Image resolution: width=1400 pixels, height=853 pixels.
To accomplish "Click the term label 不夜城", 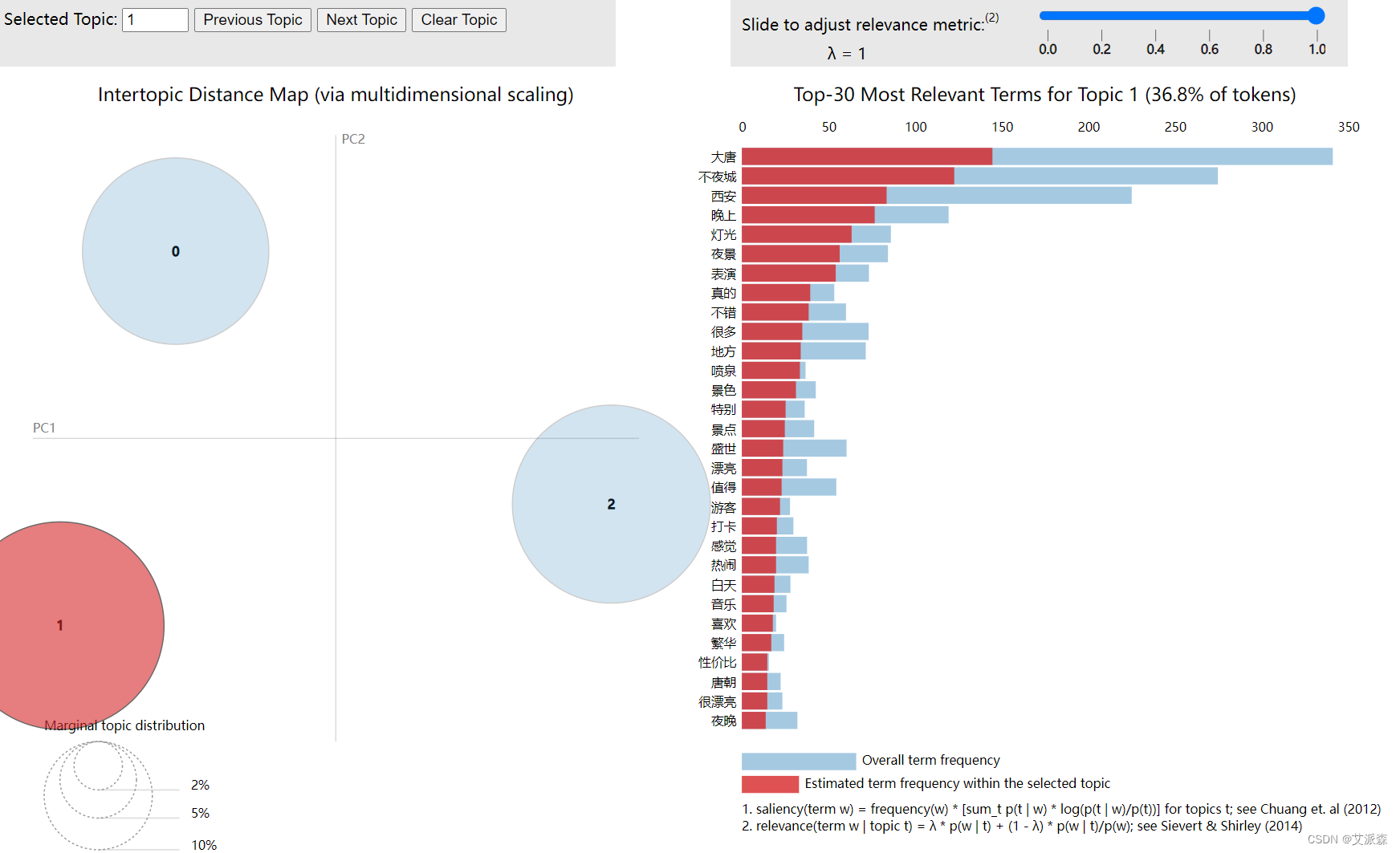I will point(717,177).
